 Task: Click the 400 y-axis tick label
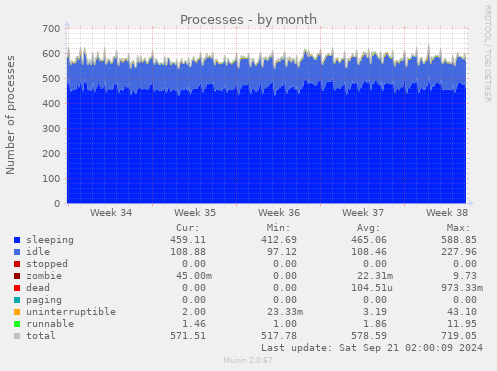tap(51, 103)
